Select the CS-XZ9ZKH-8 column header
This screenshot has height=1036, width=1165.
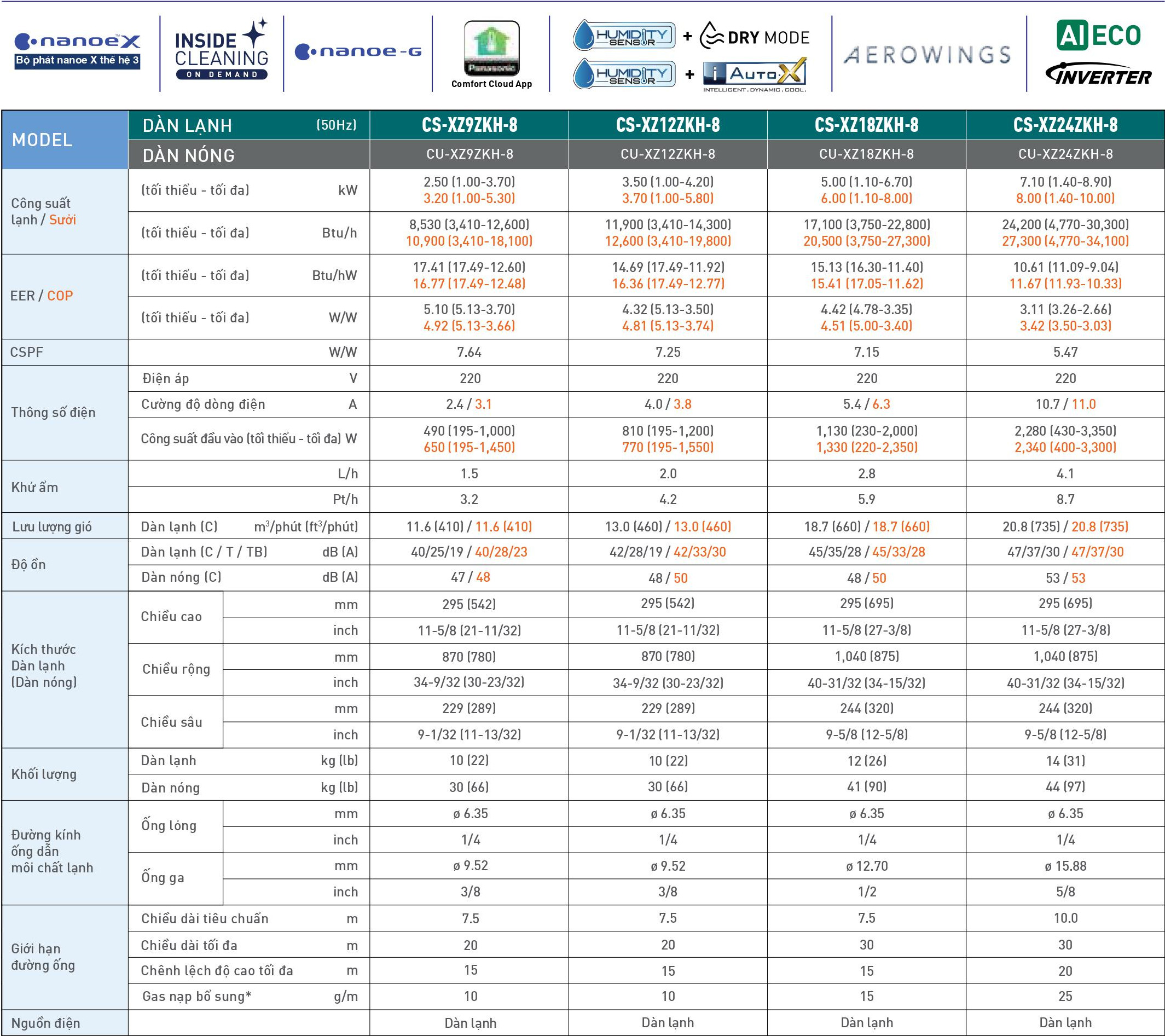pyautogui.click(x=469, y=125)
